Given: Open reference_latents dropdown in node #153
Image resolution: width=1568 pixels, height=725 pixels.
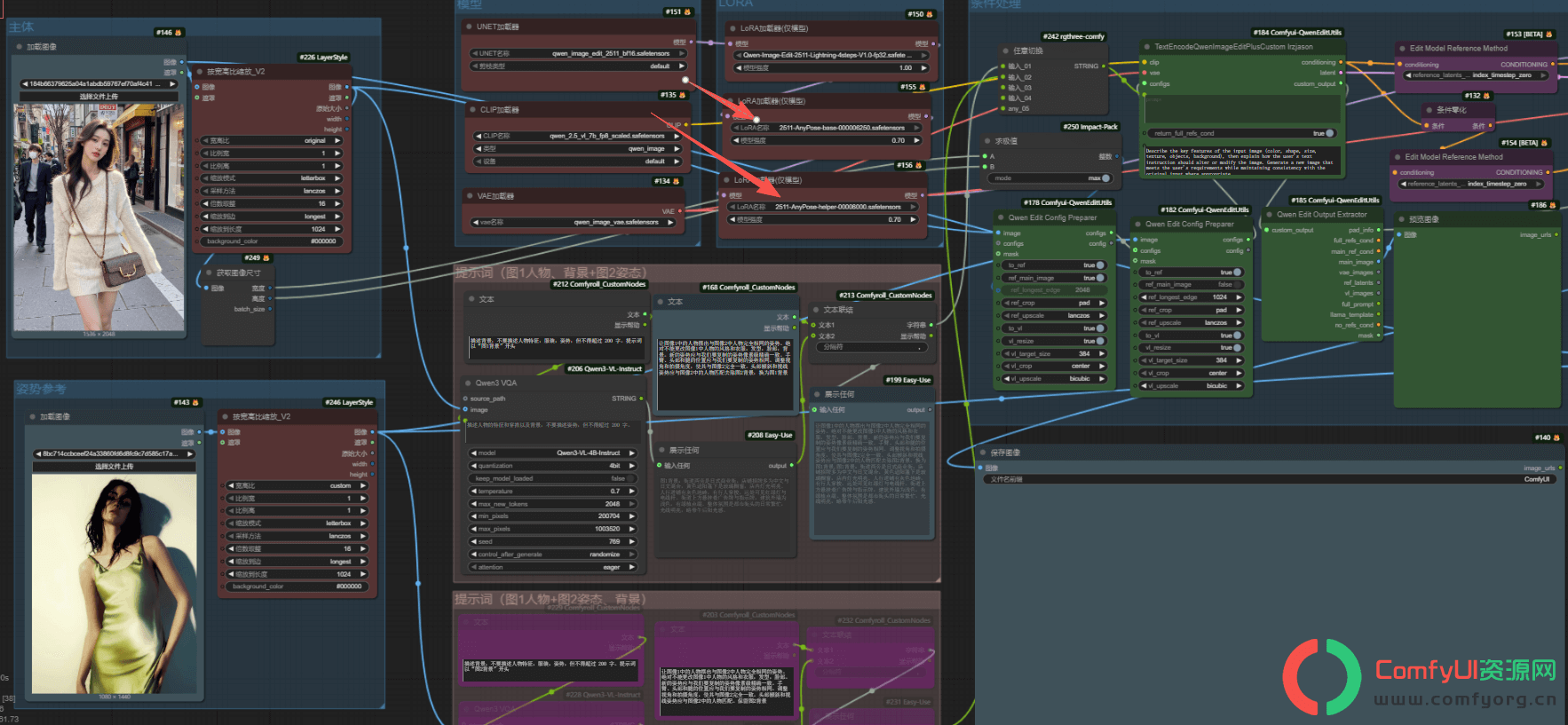Looking at the screenshot, I should tap(1475, 75).
